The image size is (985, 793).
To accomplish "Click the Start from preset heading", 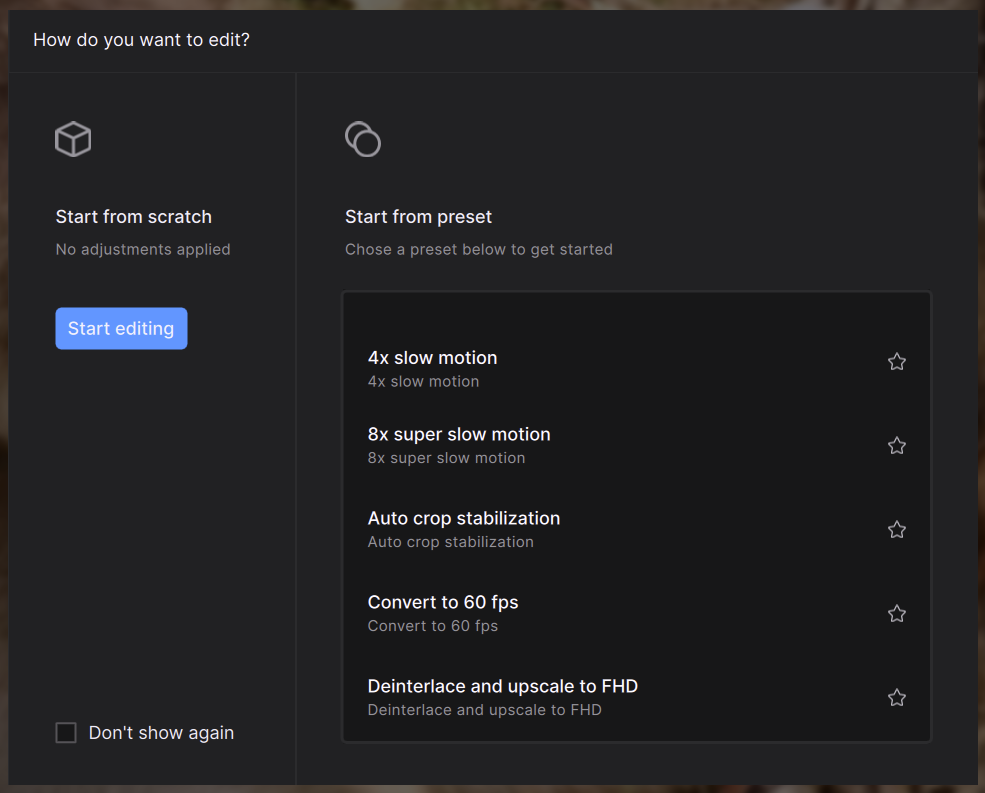I will tap(418, 217).
